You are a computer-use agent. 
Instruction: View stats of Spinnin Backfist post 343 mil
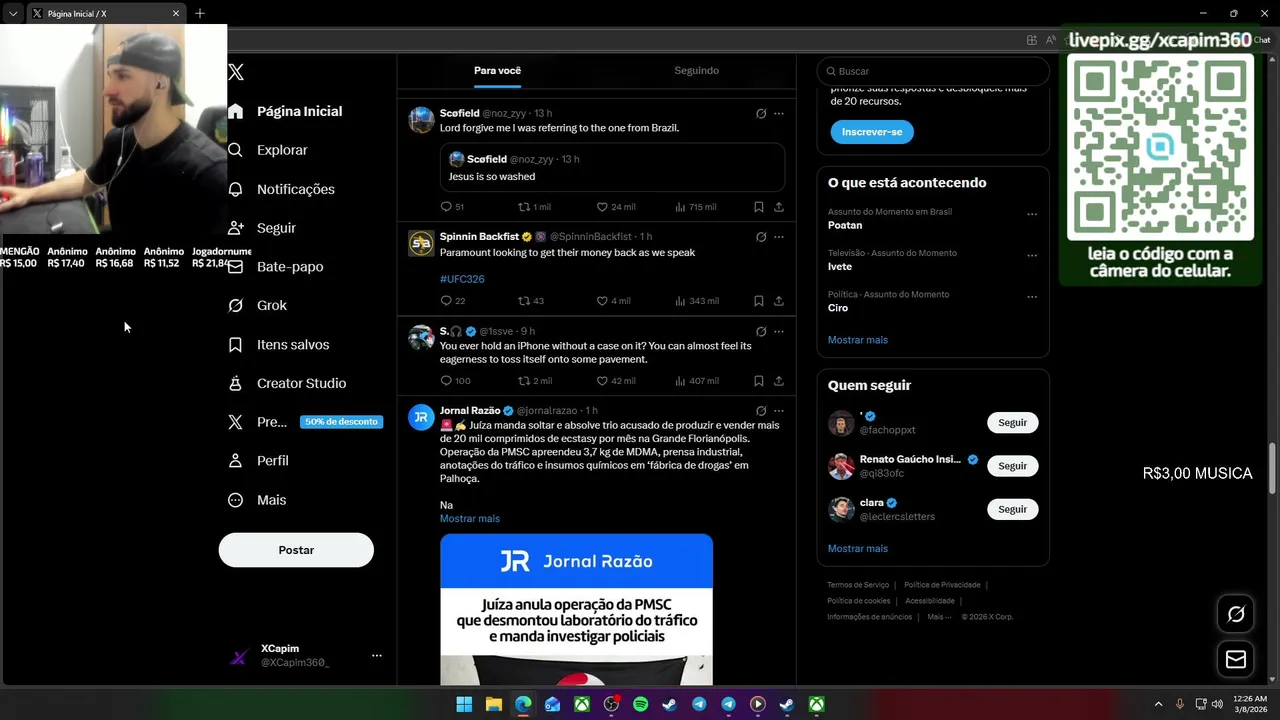click(x=697, y=301)
